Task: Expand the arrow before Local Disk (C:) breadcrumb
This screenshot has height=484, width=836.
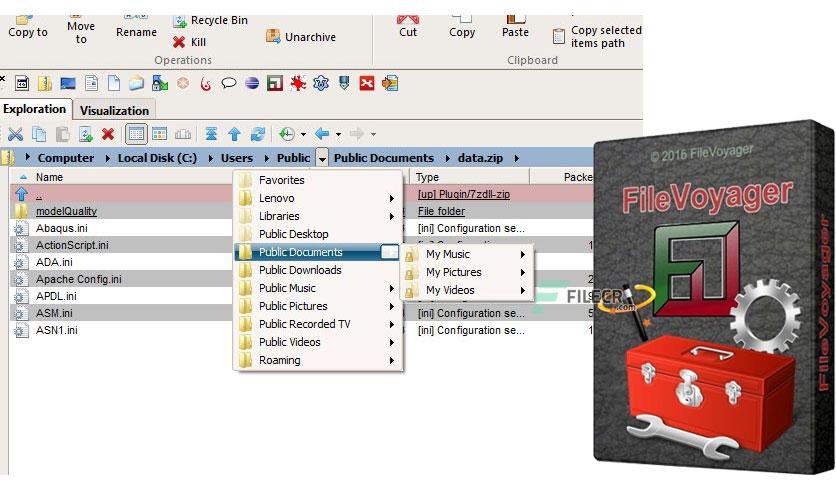Action: click(x=107, y=158)
